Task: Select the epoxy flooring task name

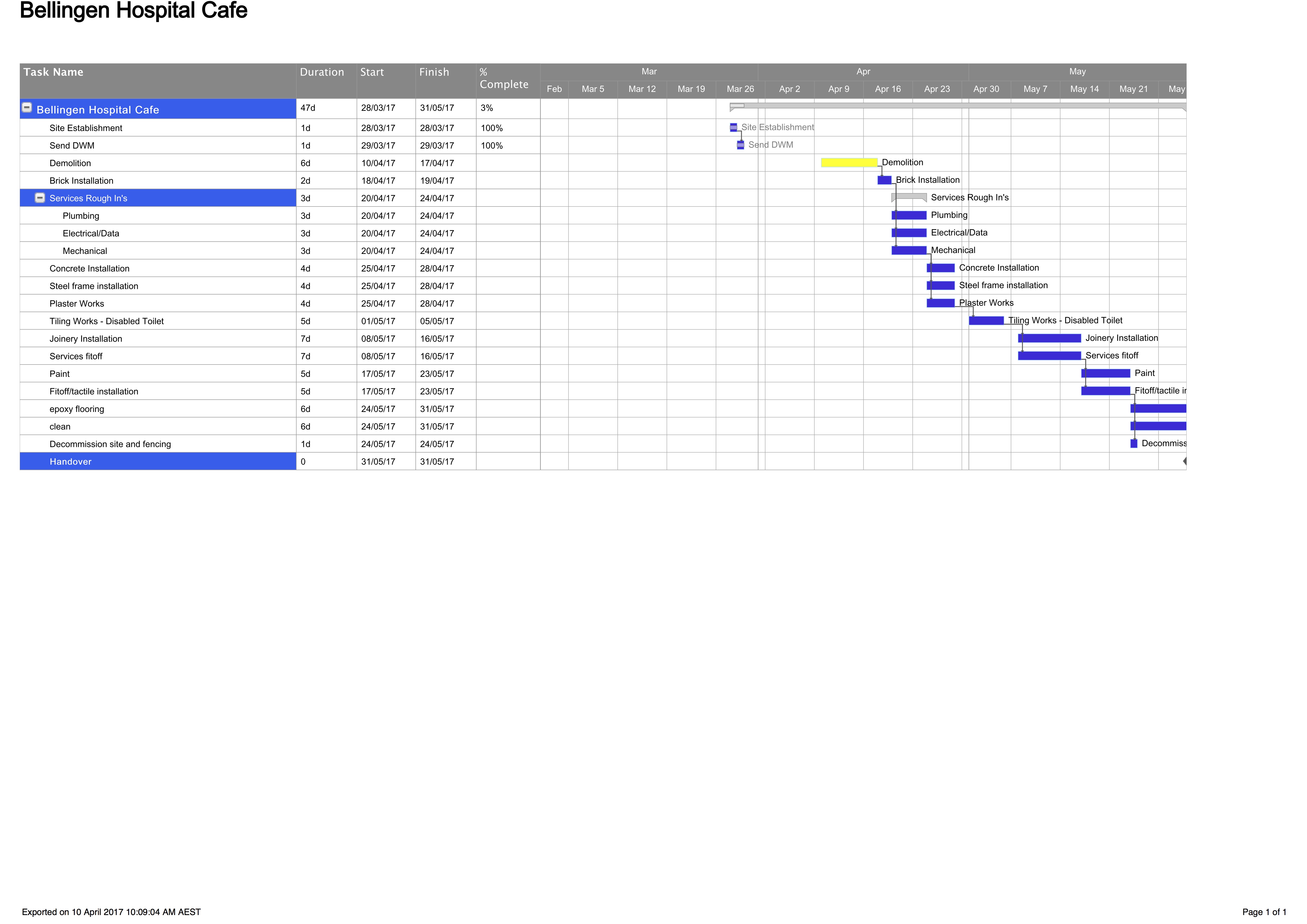Action: pyautogui.click(x=77, y=409)
